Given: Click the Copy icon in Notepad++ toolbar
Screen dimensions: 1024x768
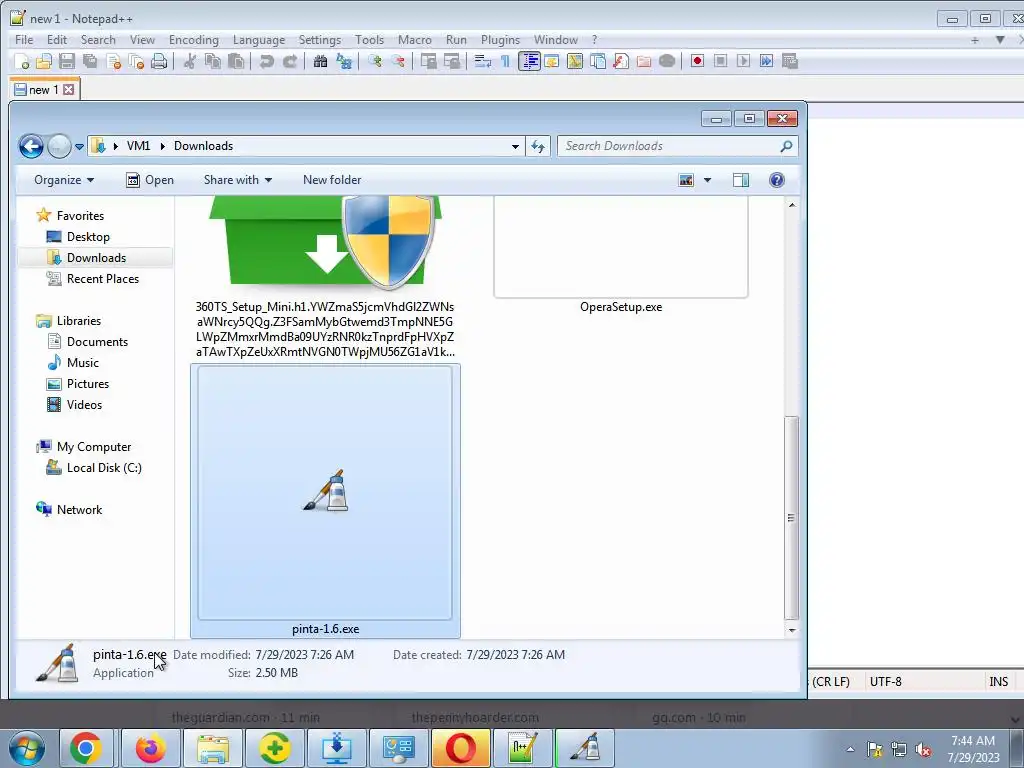Looking at the screenshot, I should coord(213,61).
